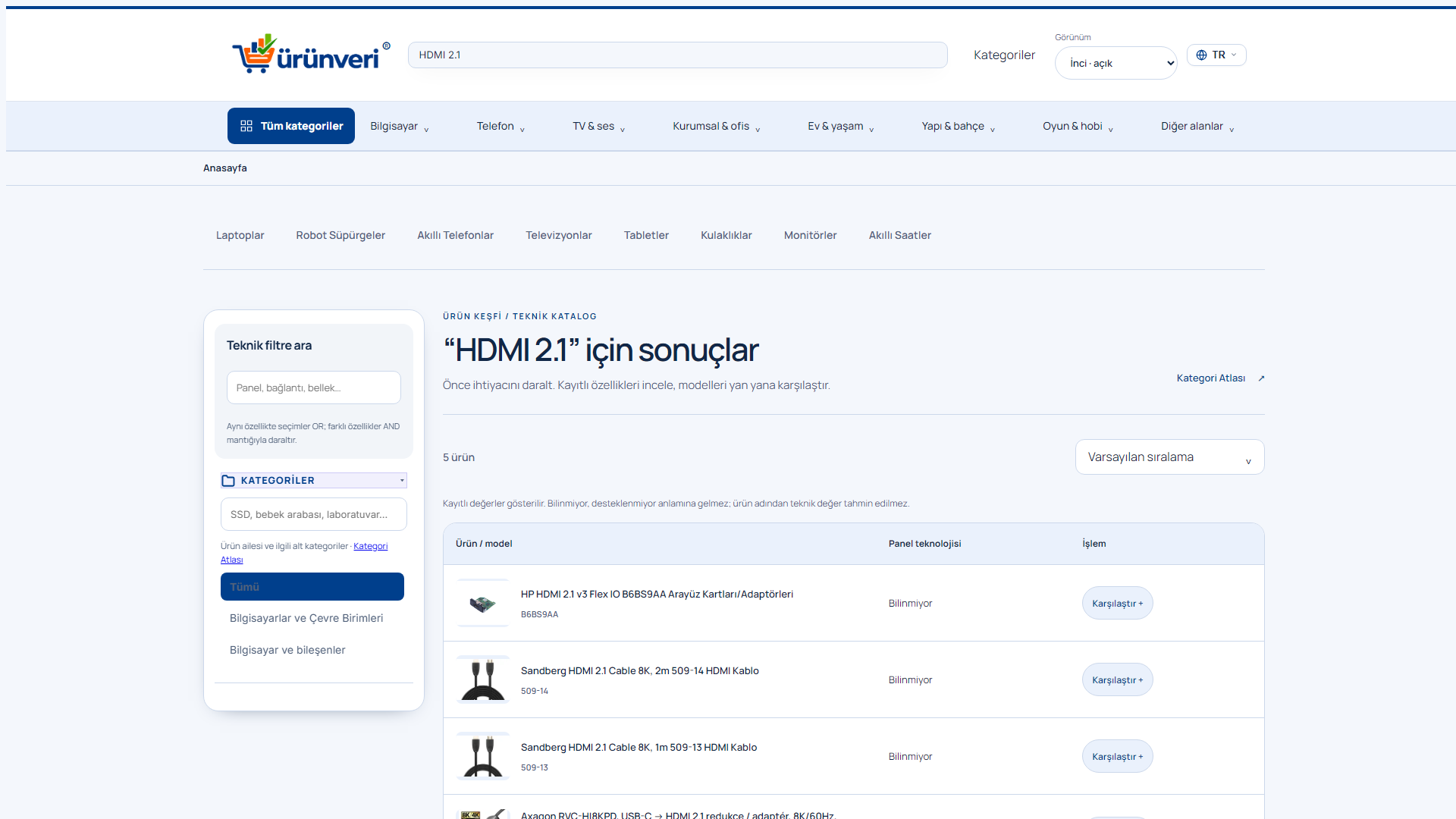Open the Varsayılan sıralama sort dropdown
This screenshot has width=1456, height=819.
[x=1169, y=457]
